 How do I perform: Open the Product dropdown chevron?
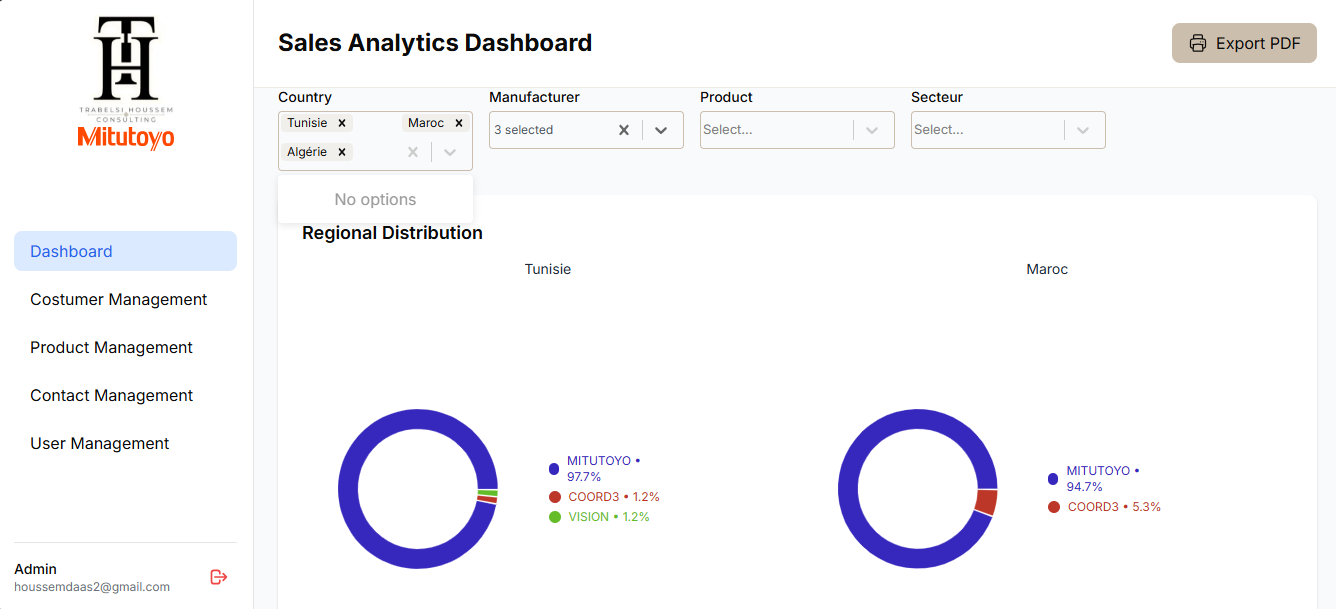click(x=872, y=130)
